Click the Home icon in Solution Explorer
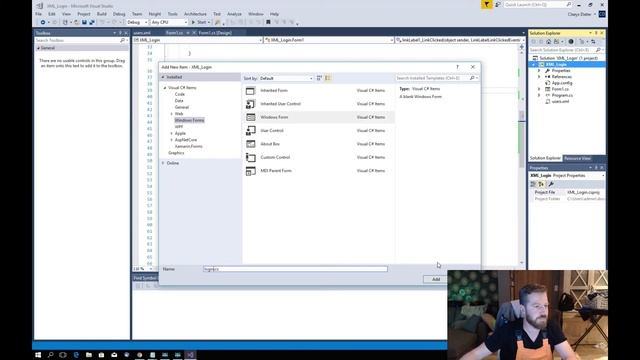The image size is (640, 360). point(549,42)
